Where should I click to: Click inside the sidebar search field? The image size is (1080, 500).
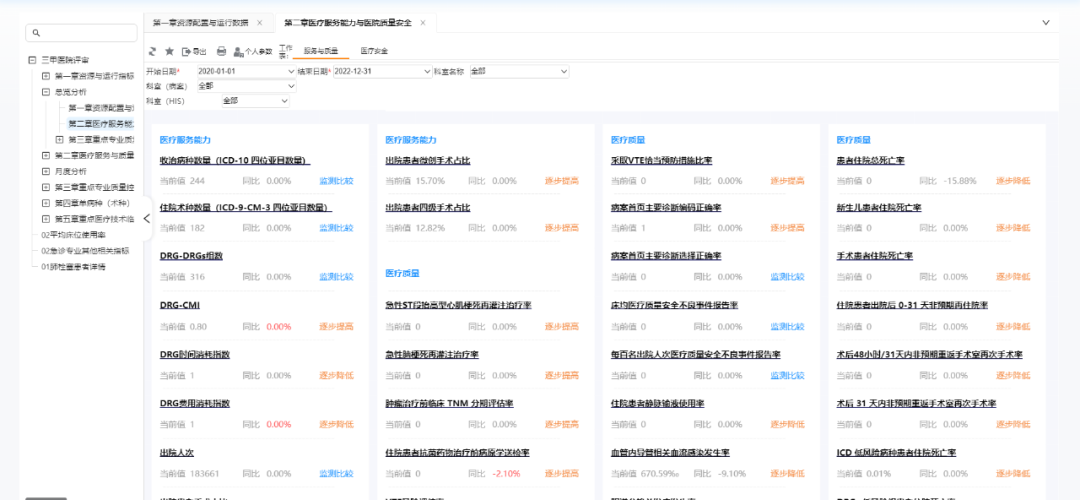(81, 32)
